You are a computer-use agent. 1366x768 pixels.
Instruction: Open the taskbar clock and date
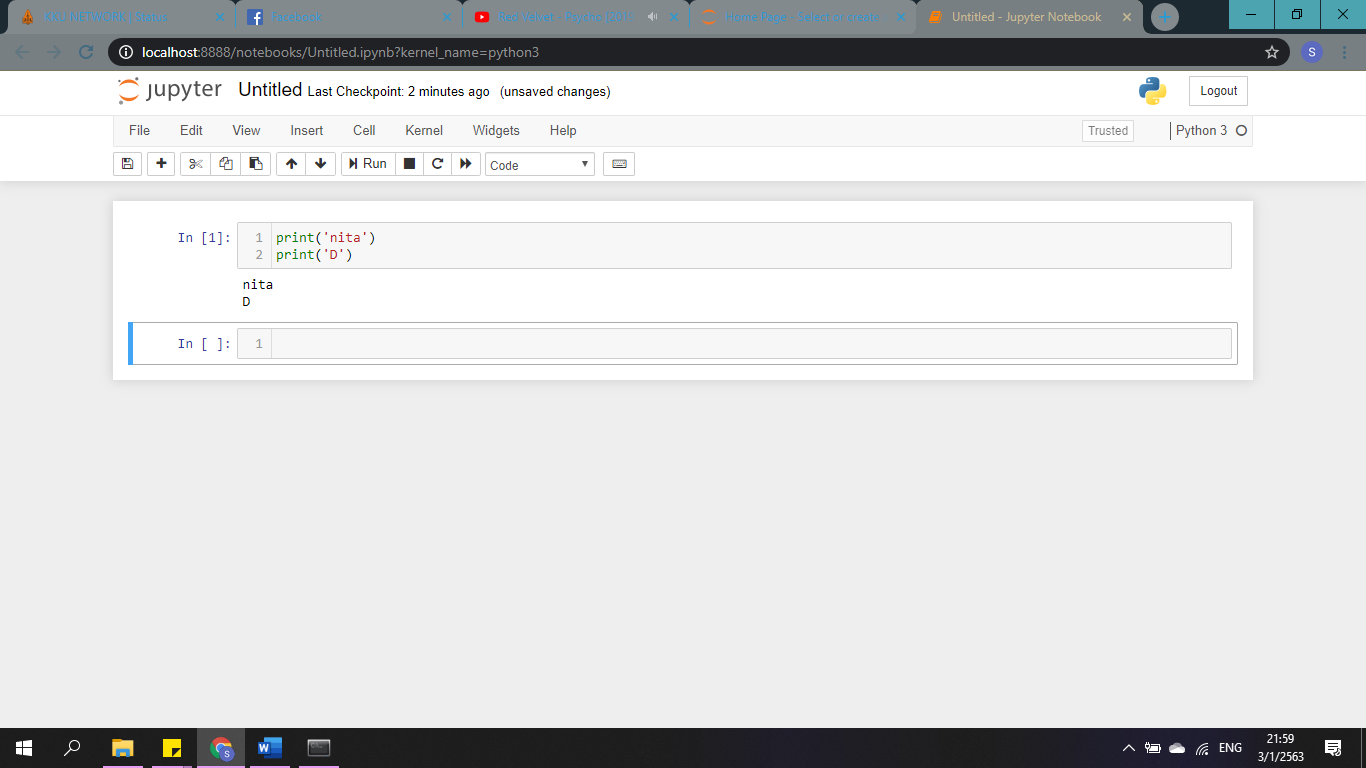click(1280, 748)
